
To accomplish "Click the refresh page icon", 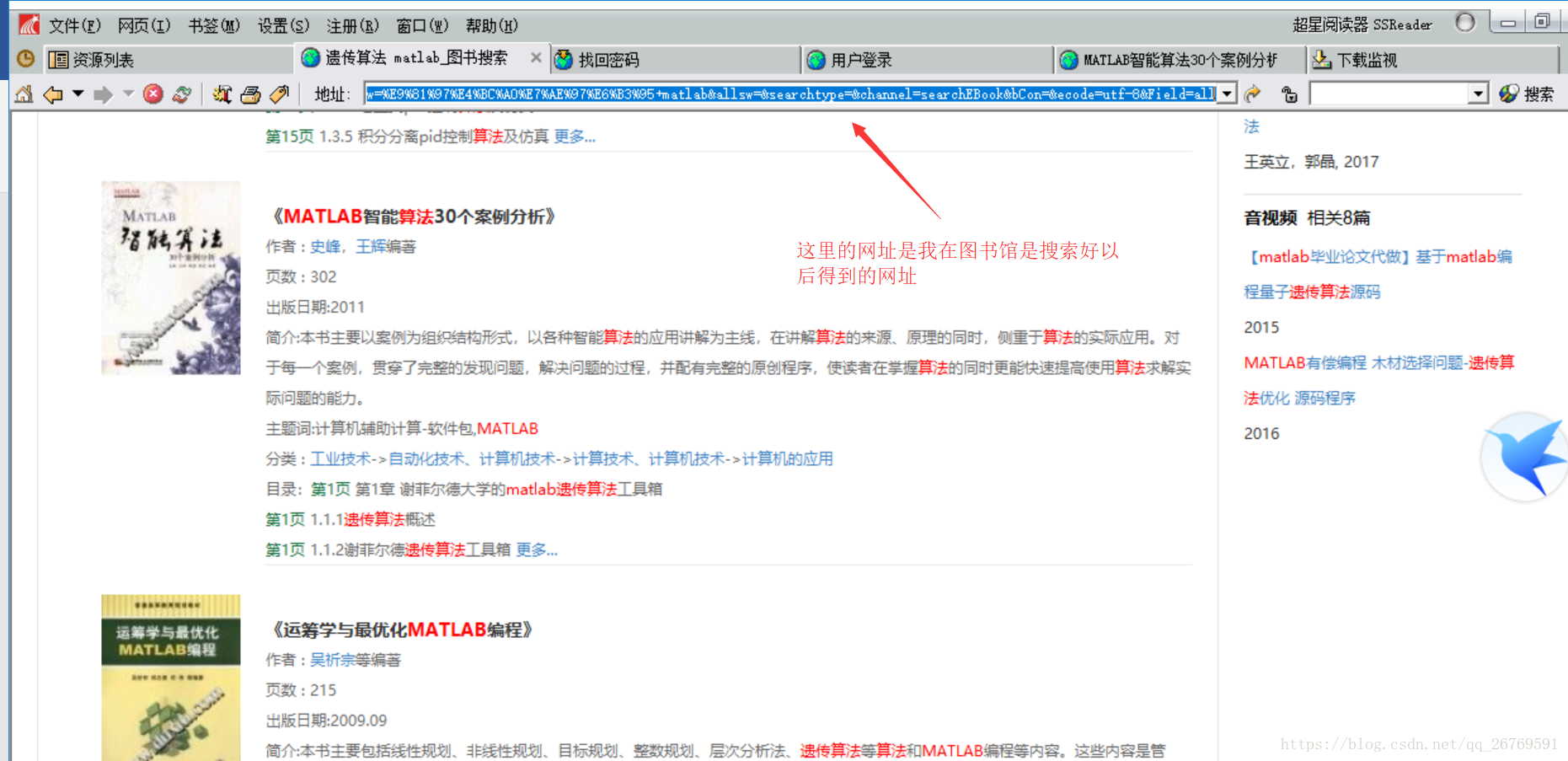I will click(x=182, y=94).
